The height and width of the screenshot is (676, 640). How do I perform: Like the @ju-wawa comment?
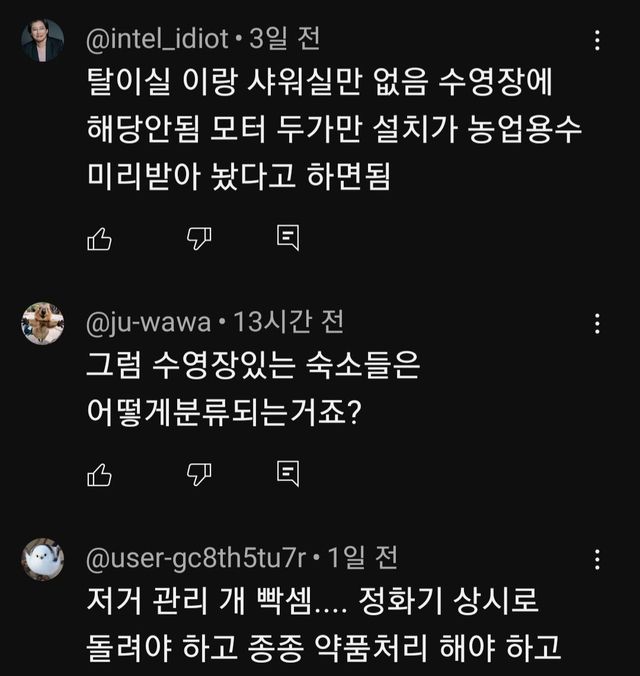coord(99,473)
